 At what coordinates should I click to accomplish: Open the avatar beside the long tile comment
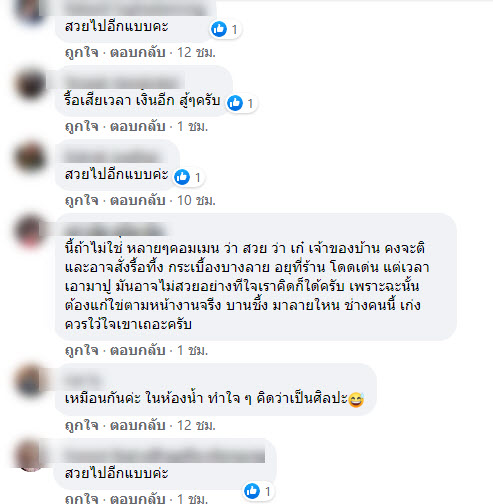30,231
